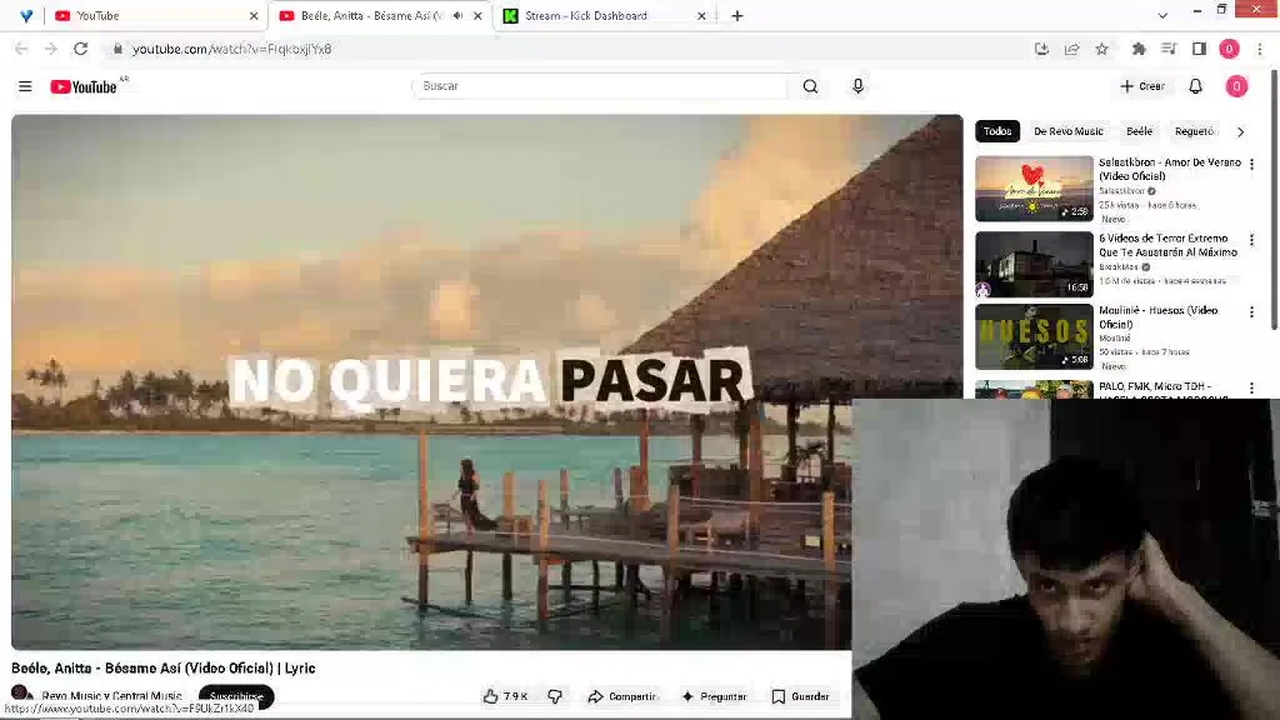Open Salastkbron - Amor De Verano title
Viewport: 1280px width, 720px height.
(1169, 169)
